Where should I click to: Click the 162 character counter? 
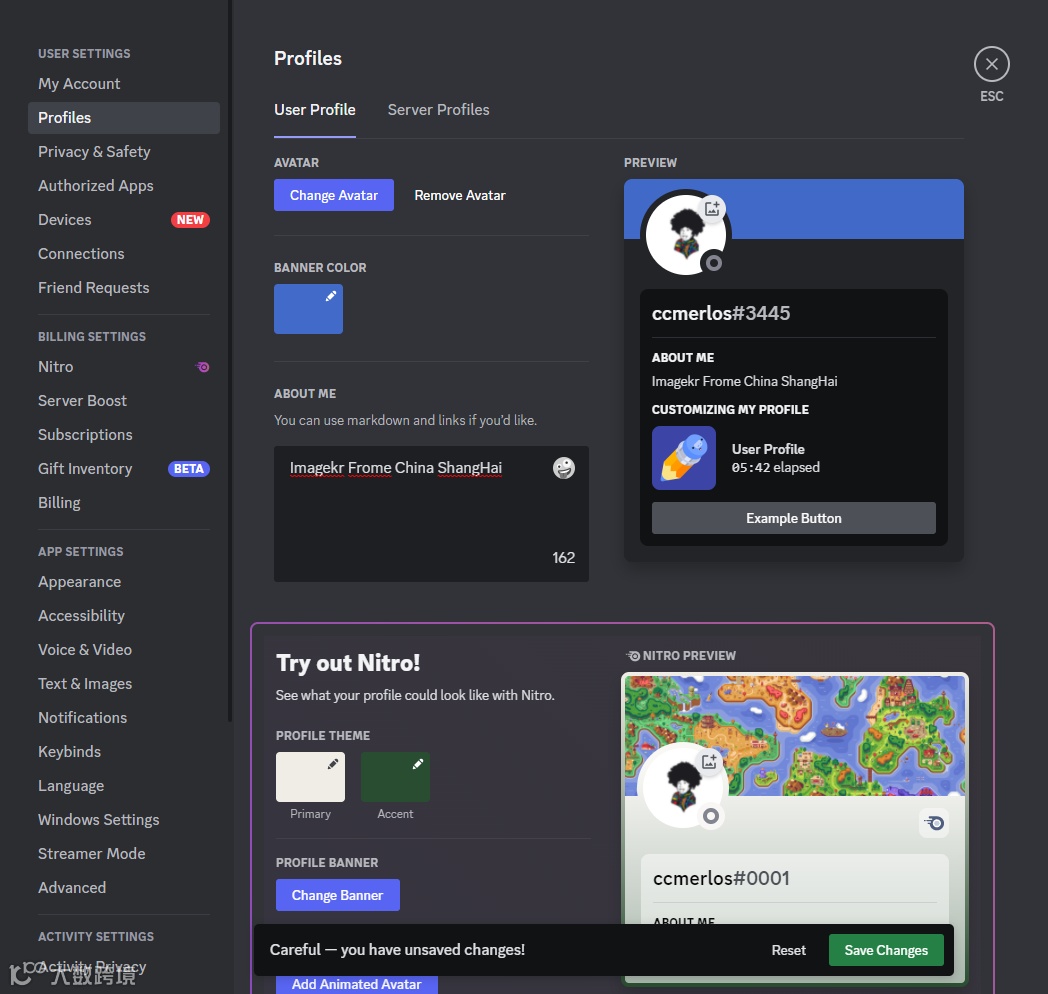point(563,557)
